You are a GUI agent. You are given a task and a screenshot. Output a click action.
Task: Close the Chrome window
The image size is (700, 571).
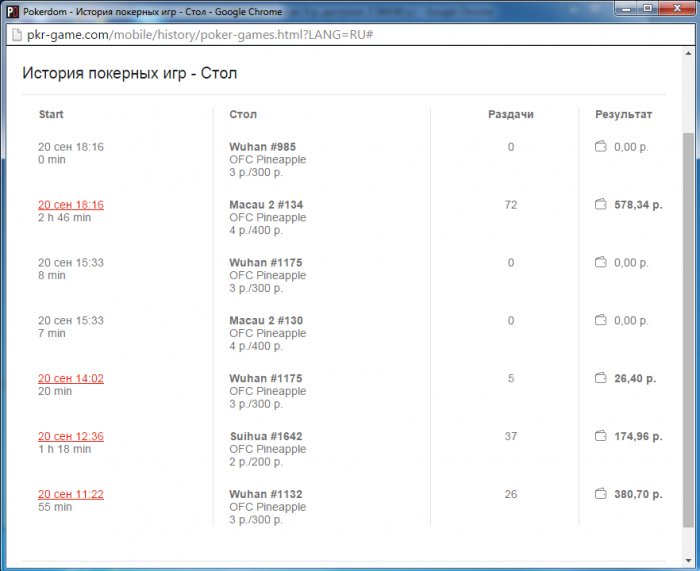click(677, 8)
